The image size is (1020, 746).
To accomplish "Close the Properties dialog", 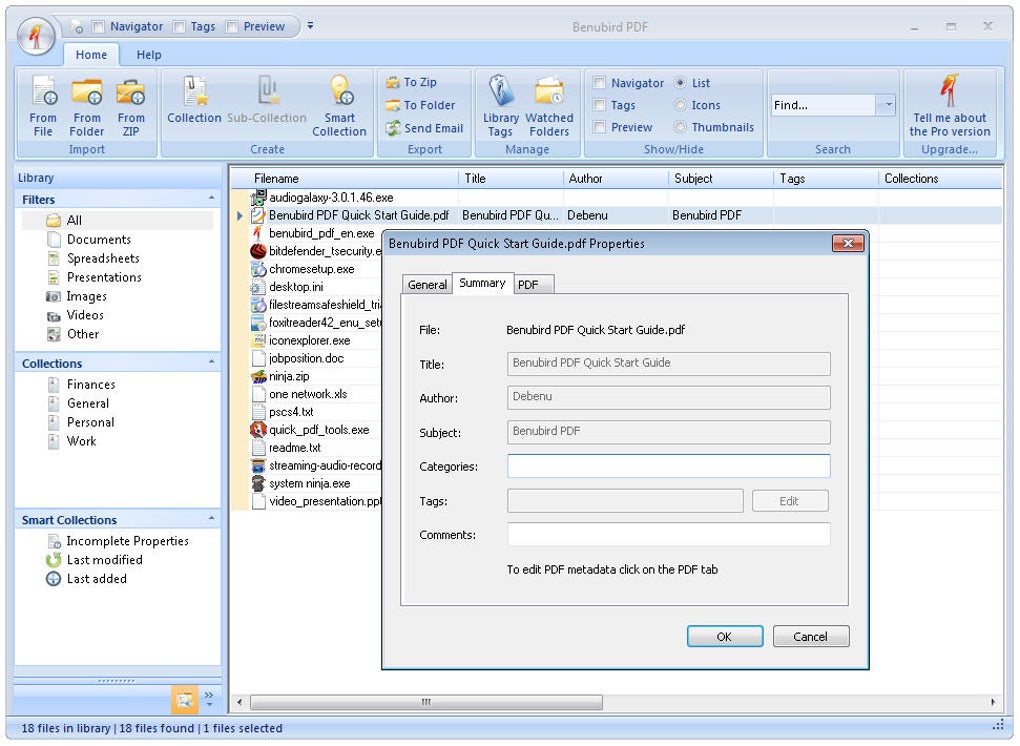I will coord(848,244).
